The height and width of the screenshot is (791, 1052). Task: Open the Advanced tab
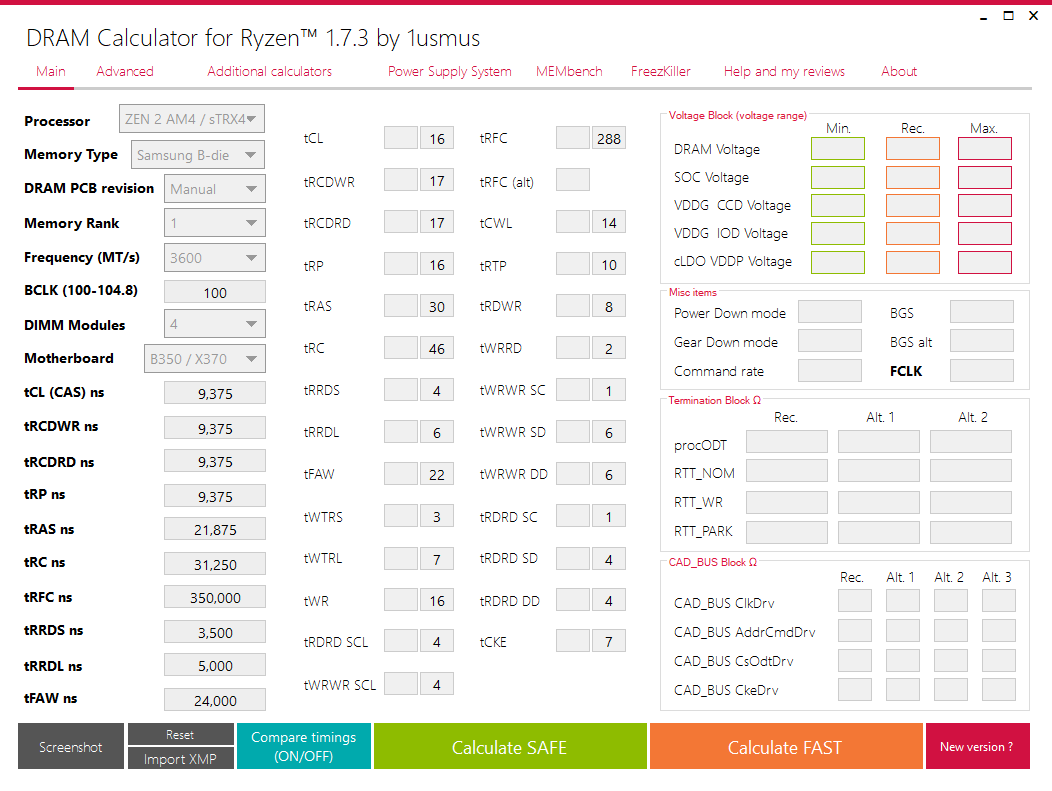125,72
